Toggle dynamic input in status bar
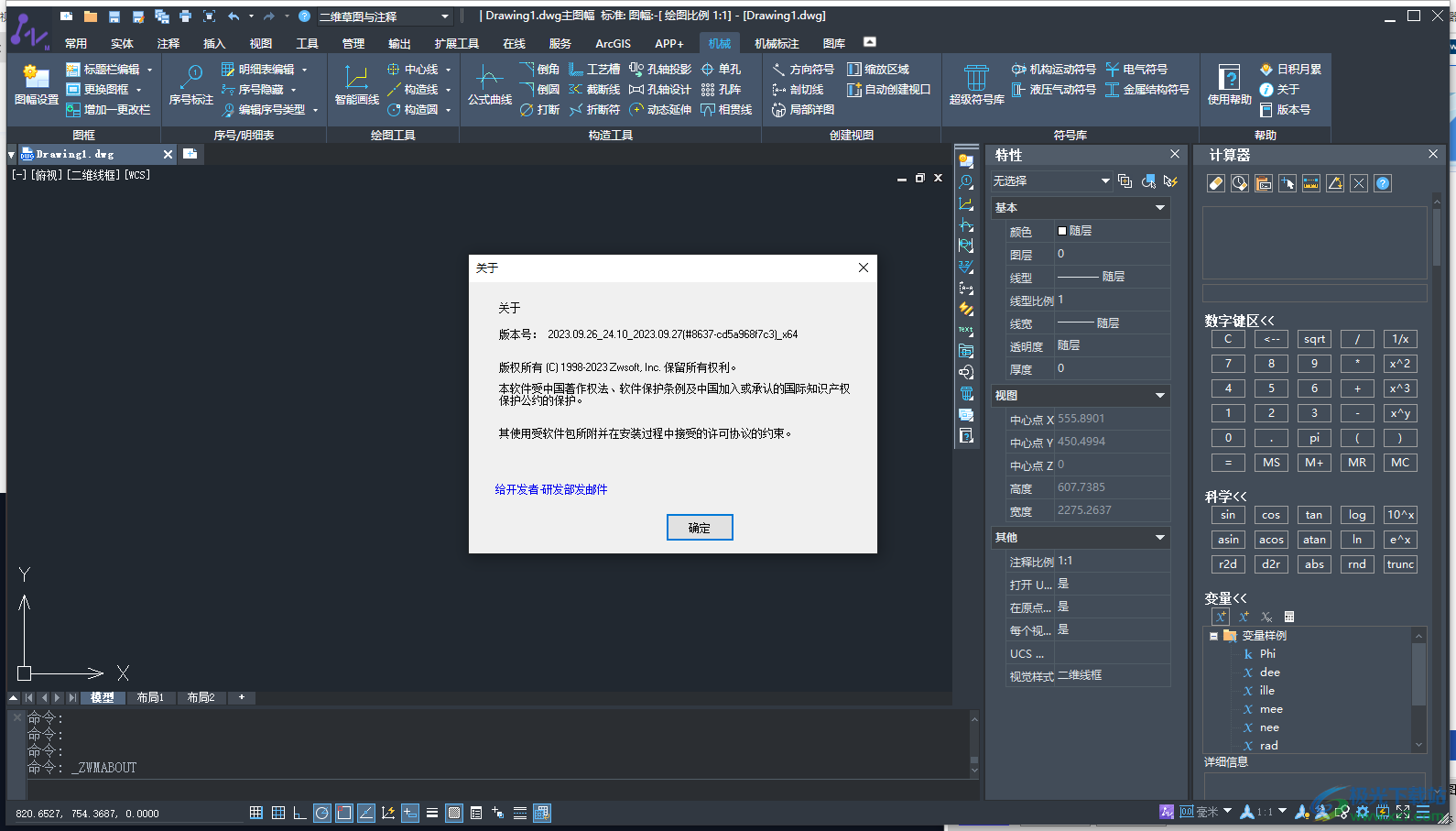 [x=410, y=813]
